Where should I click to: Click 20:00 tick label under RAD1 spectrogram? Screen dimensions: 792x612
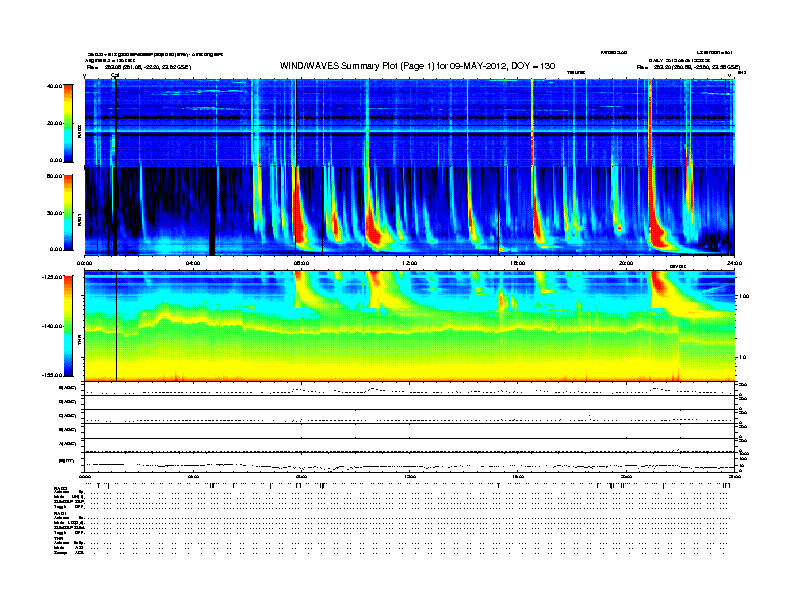626,263
